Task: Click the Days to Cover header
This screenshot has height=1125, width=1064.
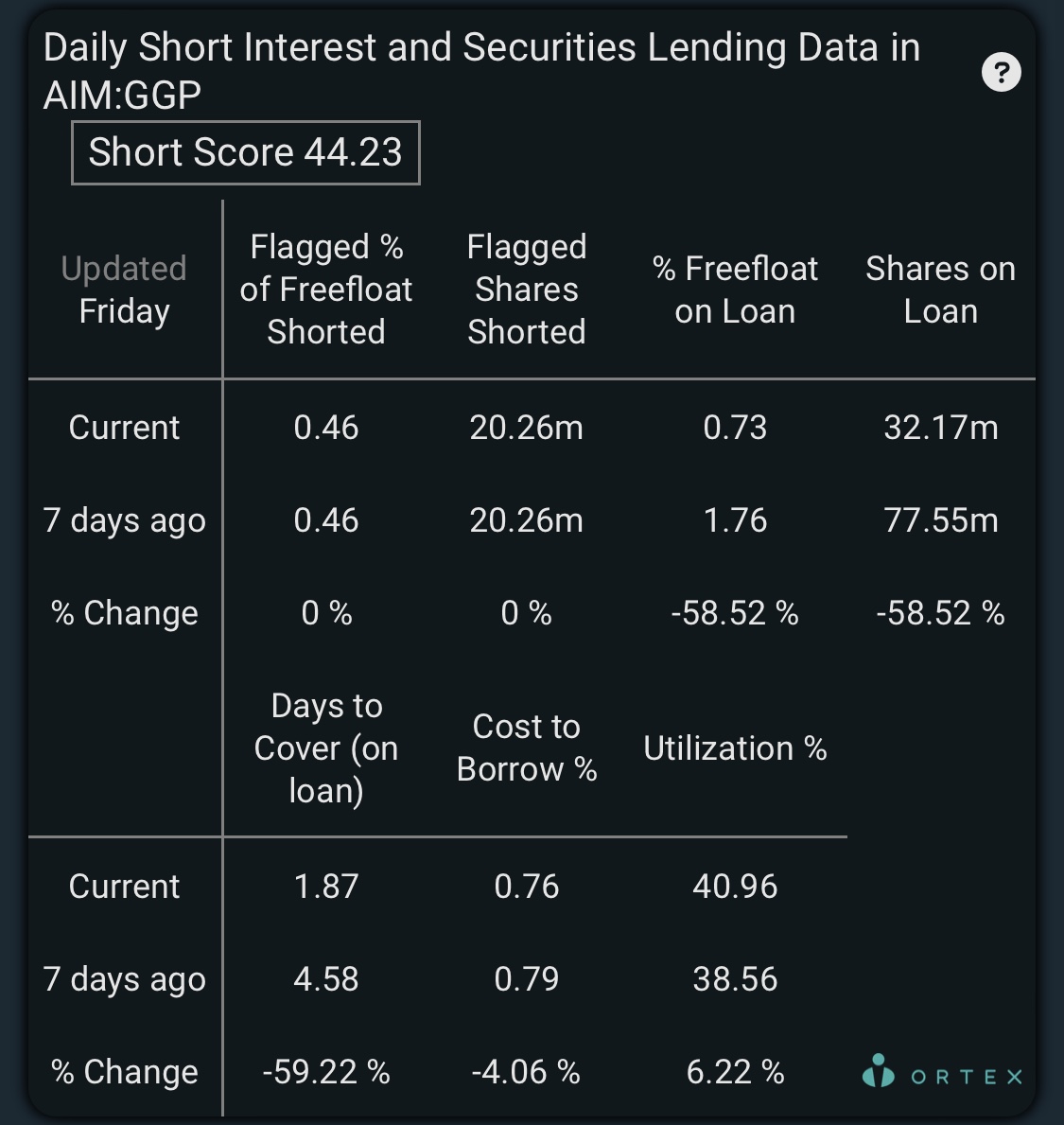Action: (x=326, y=748)
